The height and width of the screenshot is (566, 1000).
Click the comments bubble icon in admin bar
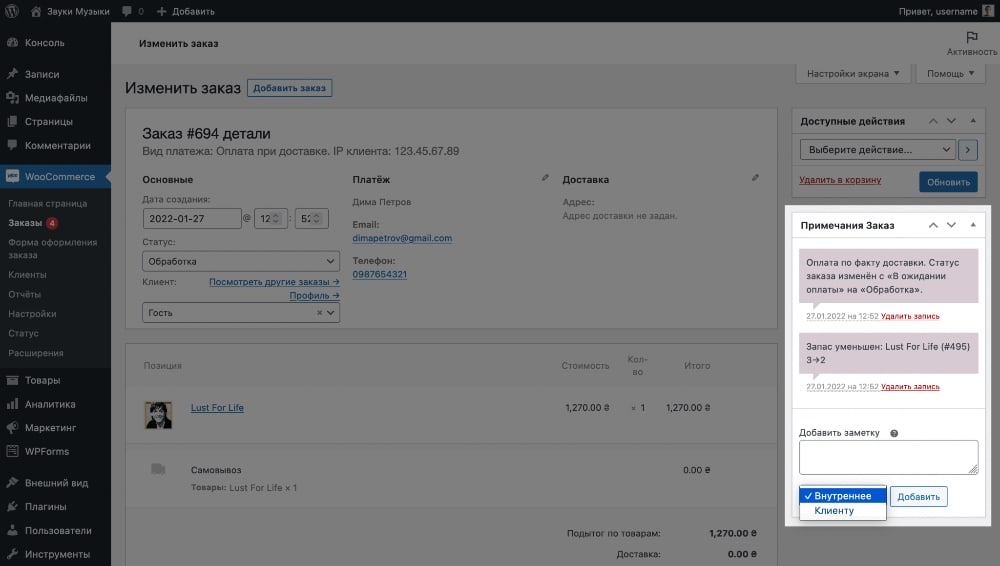pos(127,11)
